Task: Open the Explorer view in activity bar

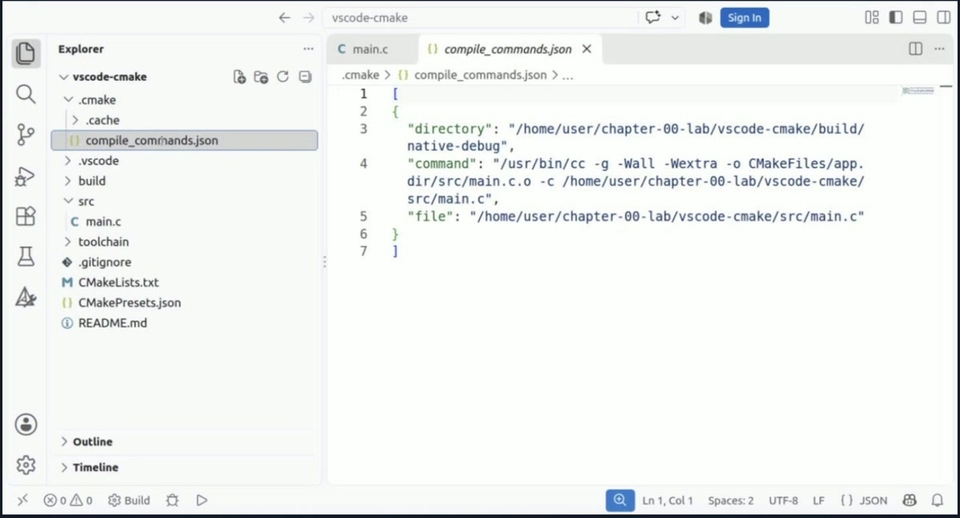Action: [26, 53]
